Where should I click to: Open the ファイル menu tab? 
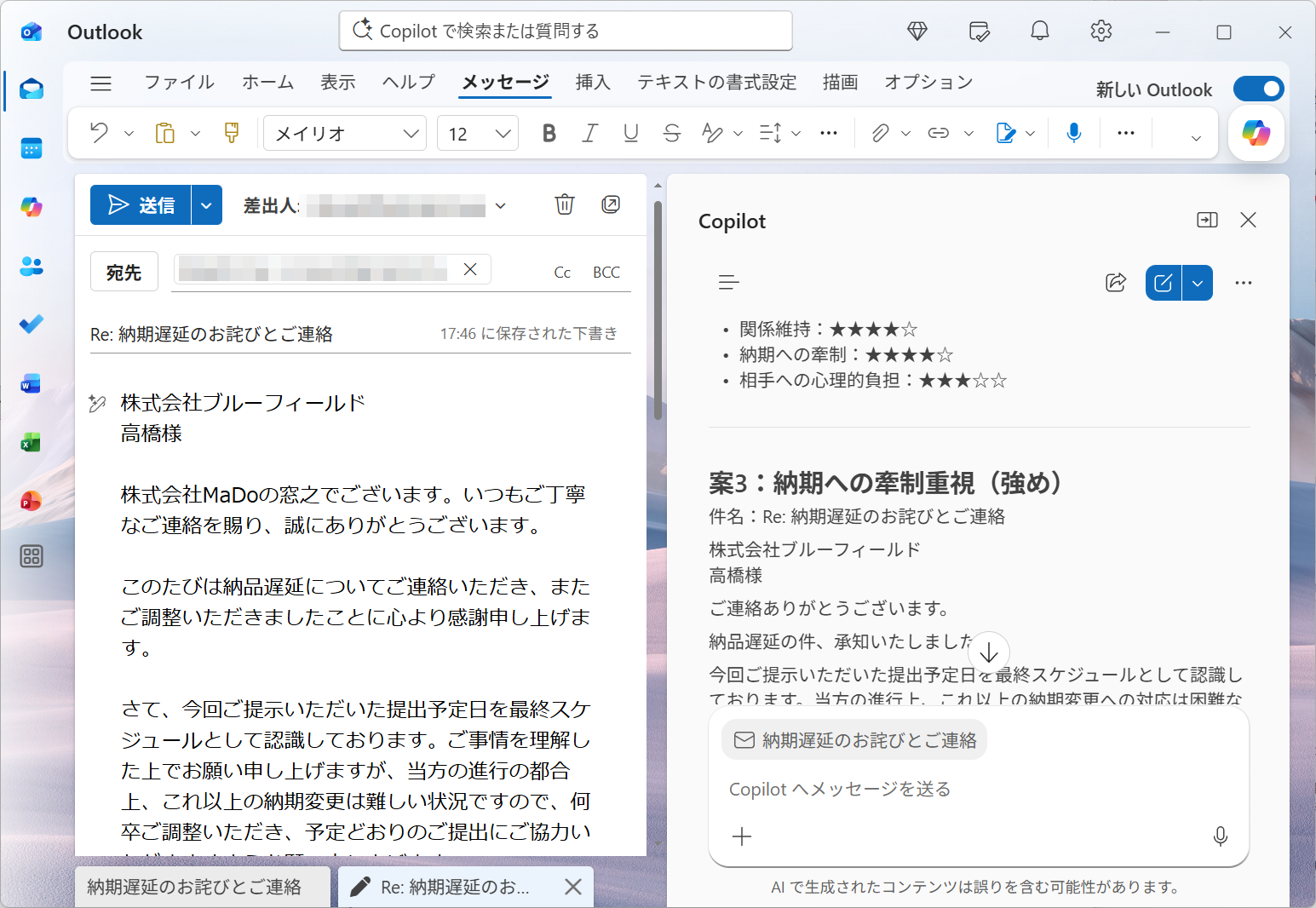tap(179, 83)
